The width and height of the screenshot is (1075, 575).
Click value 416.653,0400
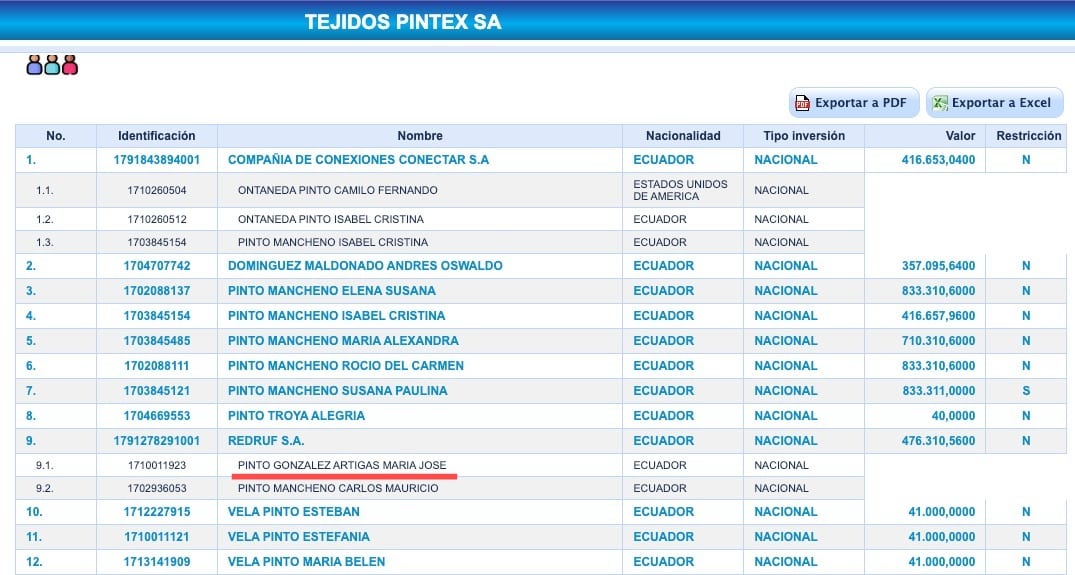pos(938,160)
